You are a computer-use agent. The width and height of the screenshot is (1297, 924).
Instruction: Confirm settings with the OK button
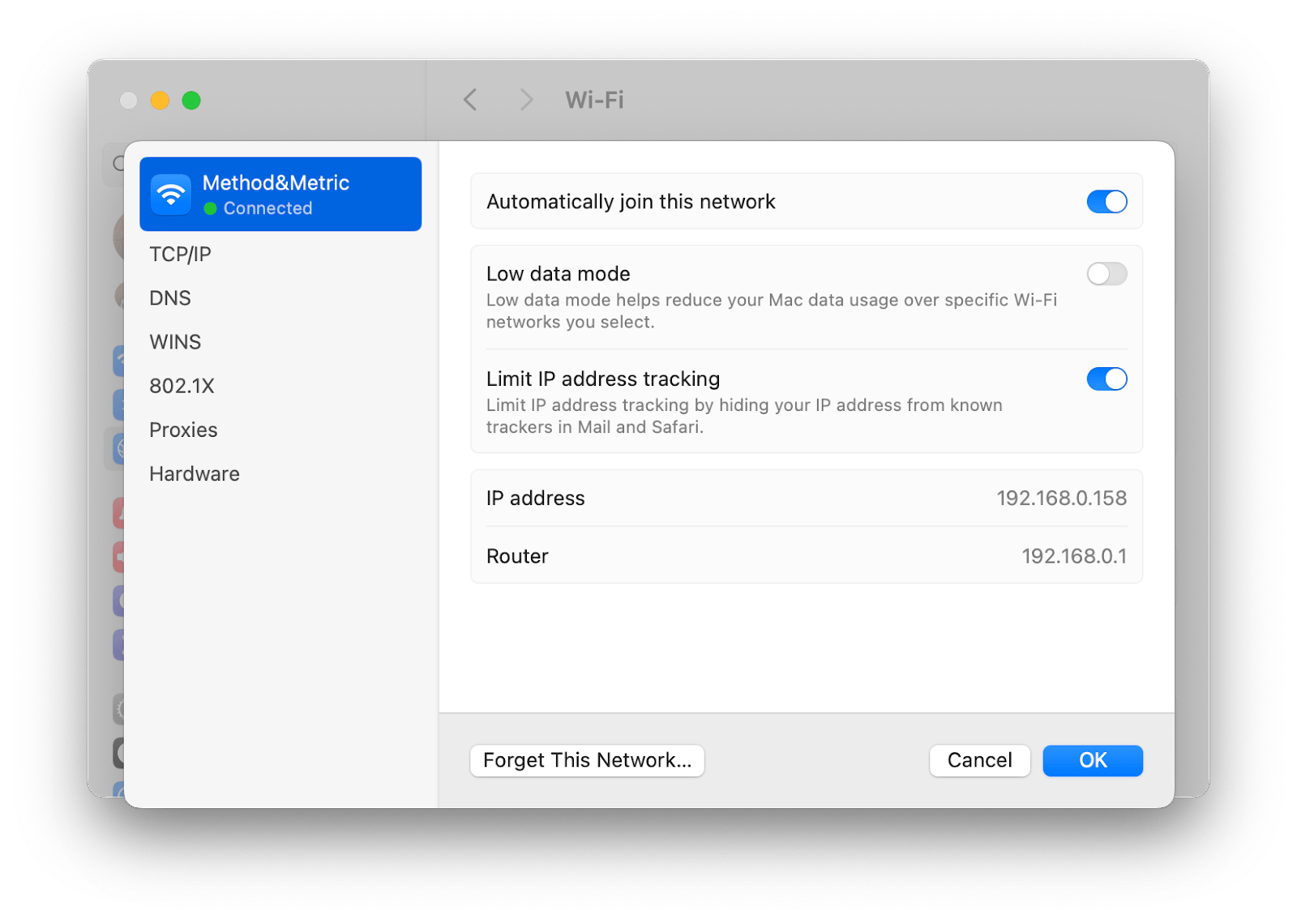pos(1093,760)
